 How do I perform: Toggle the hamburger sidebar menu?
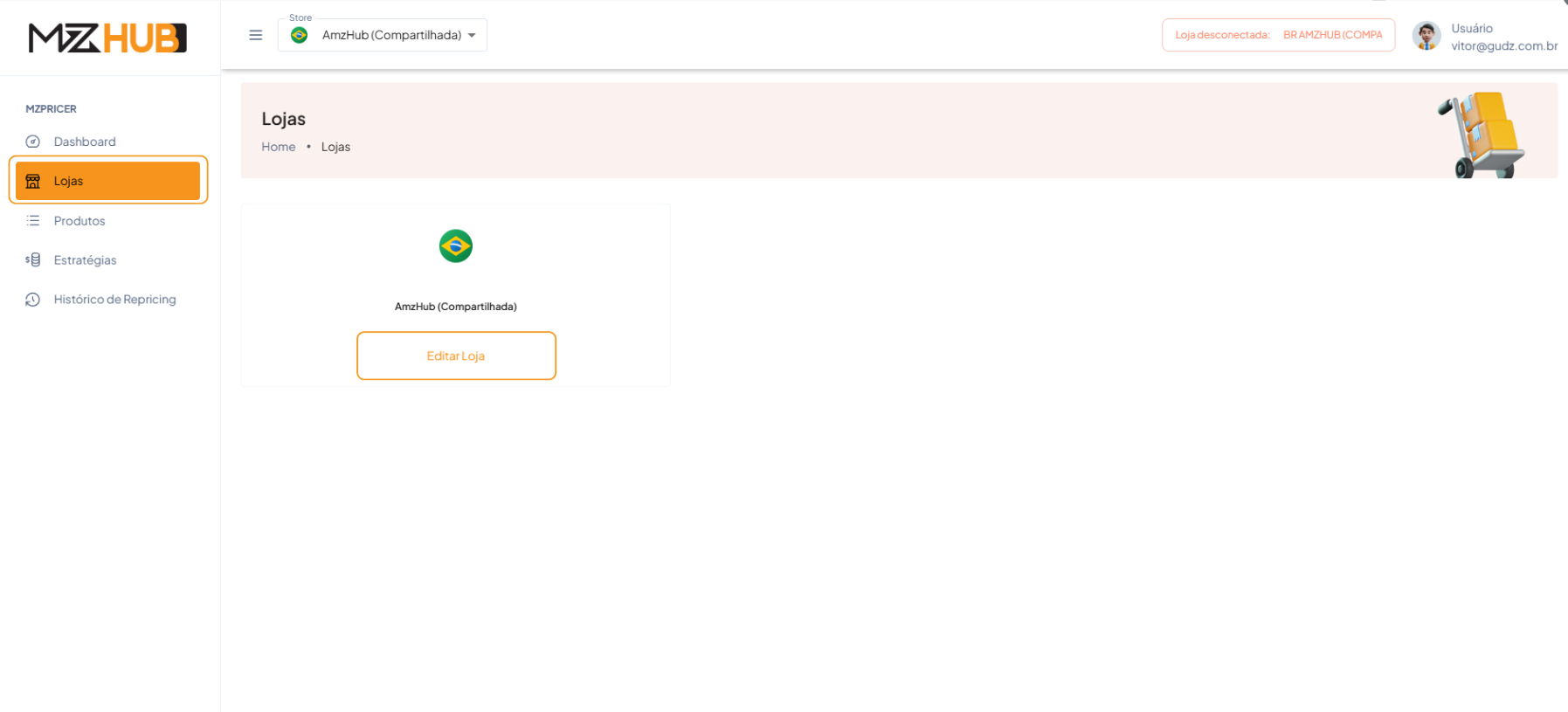click(256, 35)
